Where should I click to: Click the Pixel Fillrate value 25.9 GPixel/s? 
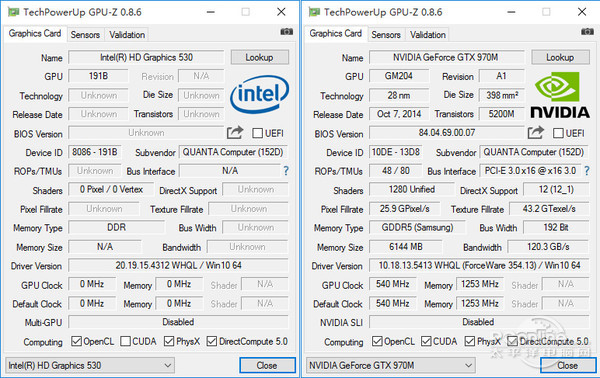click(x=404, y=209)
